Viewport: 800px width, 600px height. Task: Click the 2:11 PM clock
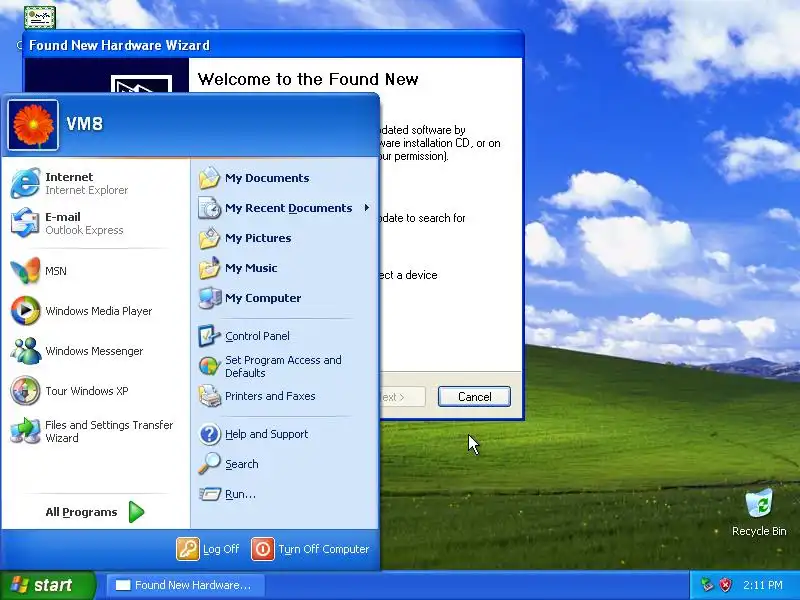click(763, 585)
